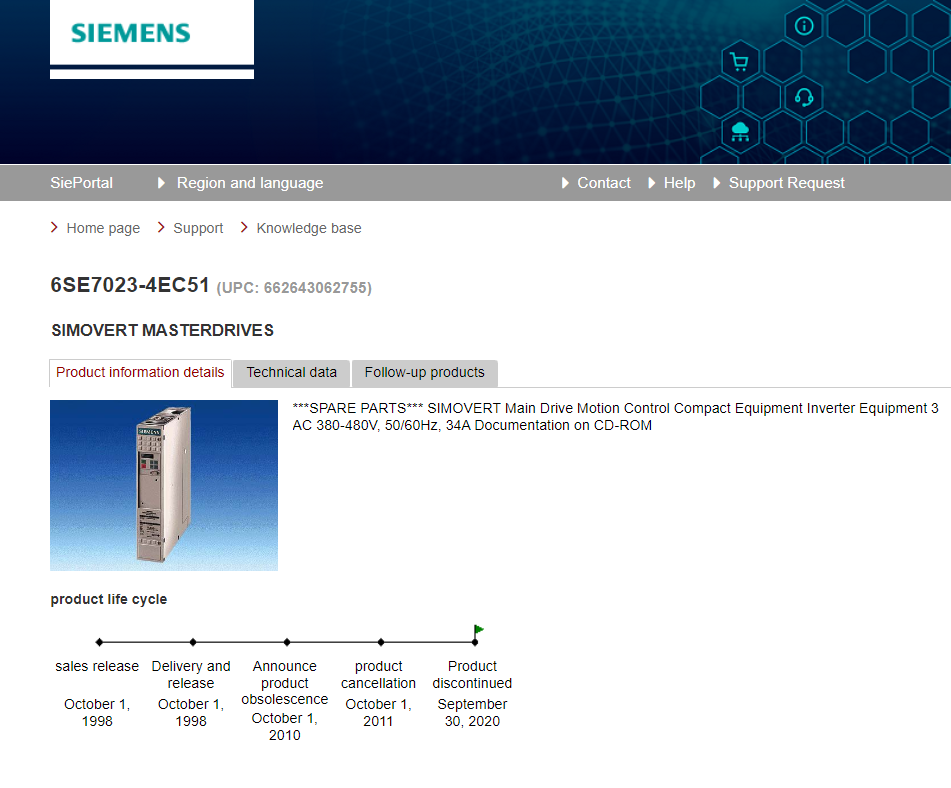Click the arrow beside Support Request
The height and width of the screenshot is (788, 951).
click(717, 183)
